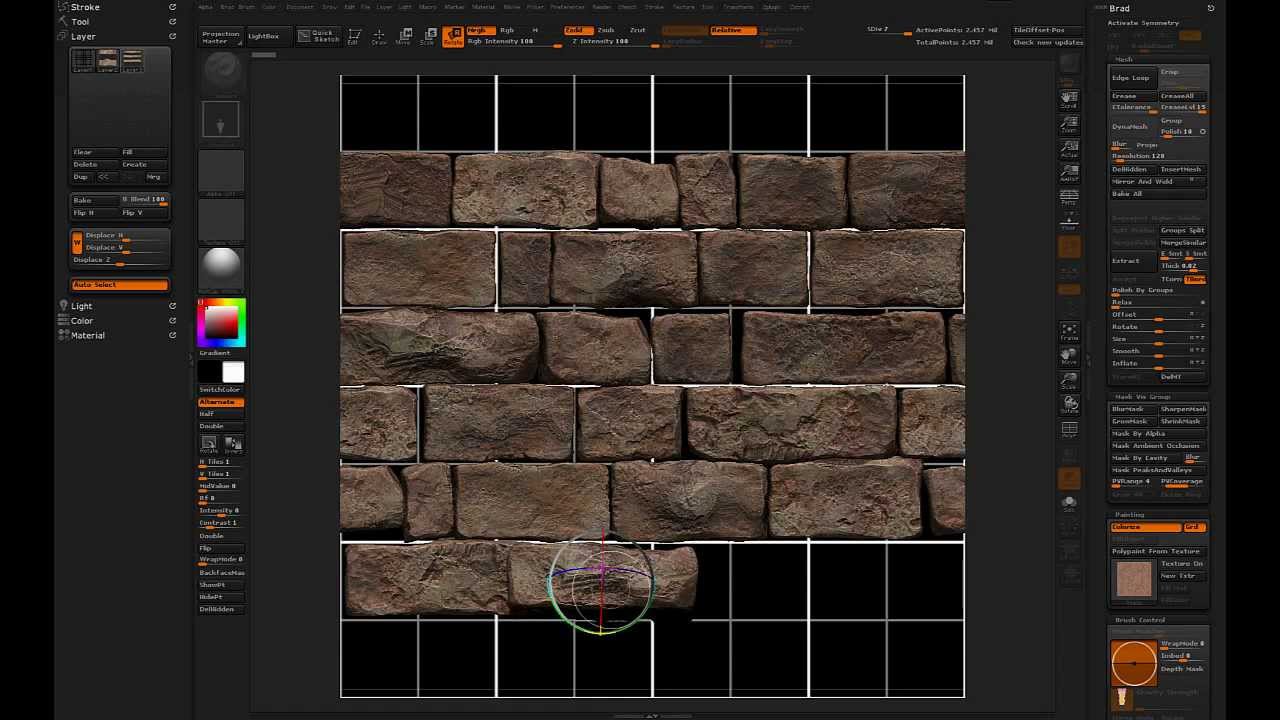Select the Move transform icon
Image resolution: width=1280 pixels, height=720 pixels.
pyautogui.click(x=403, y=37)
